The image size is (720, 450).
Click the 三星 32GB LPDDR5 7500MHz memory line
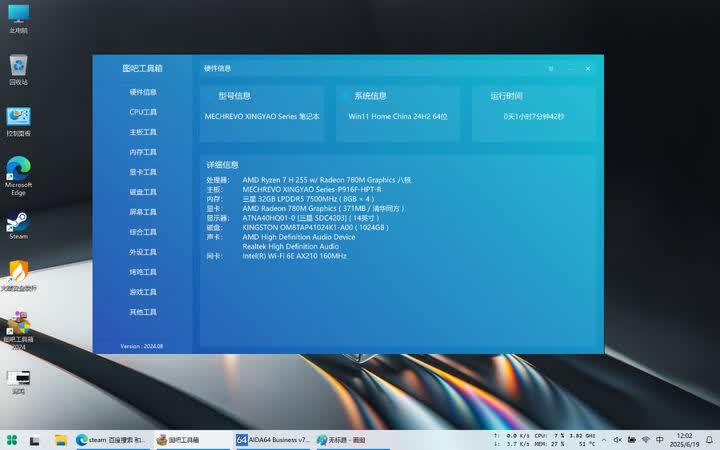tap(308, 199)
